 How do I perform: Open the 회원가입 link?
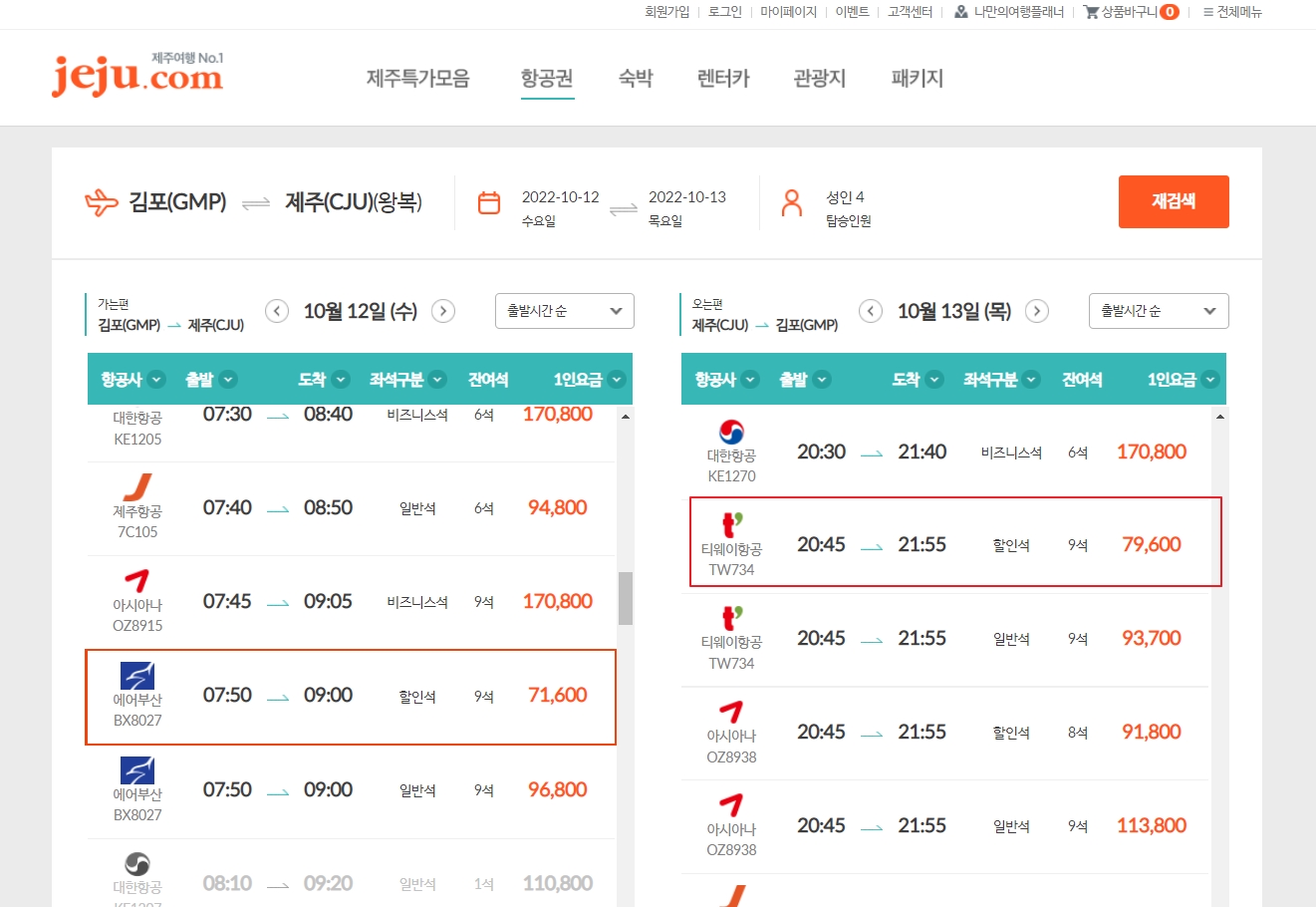click(667, 12)
